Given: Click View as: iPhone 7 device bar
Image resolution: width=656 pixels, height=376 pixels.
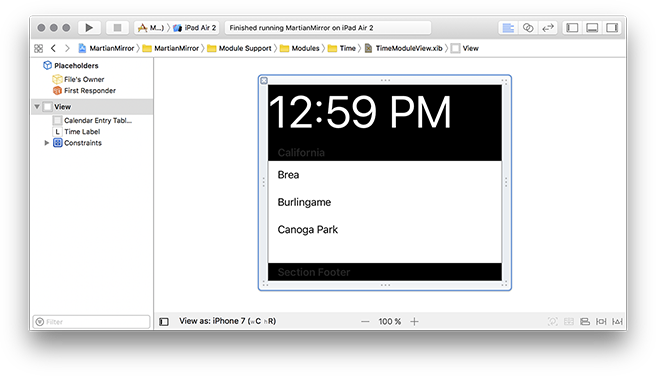Looking at the screenshot, I should [x=228, y=321].
